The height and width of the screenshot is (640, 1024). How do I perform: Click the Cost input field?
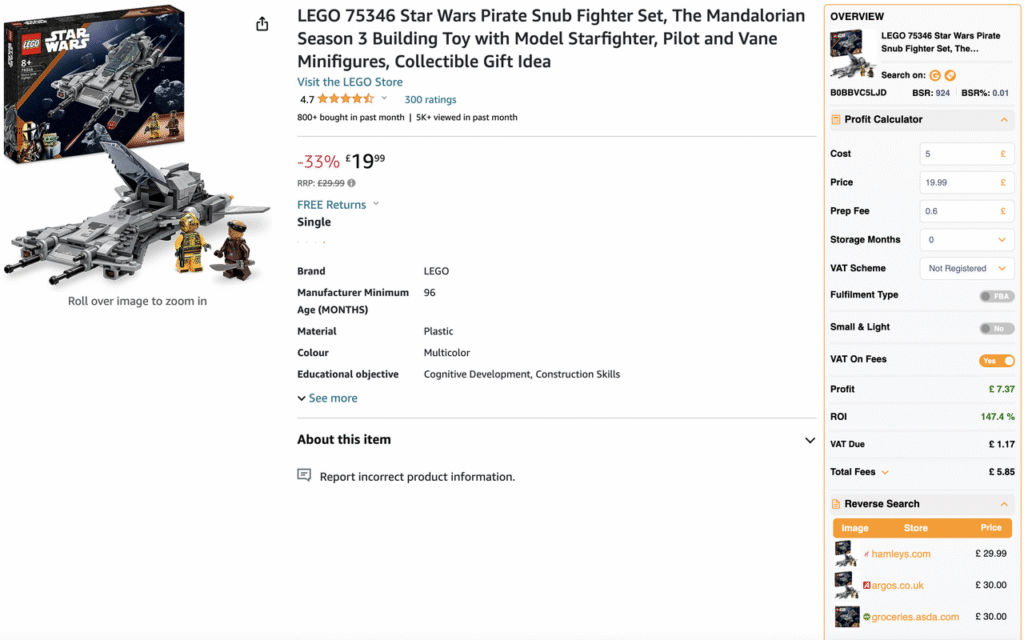pyautogui.click(x=958, y=154)
